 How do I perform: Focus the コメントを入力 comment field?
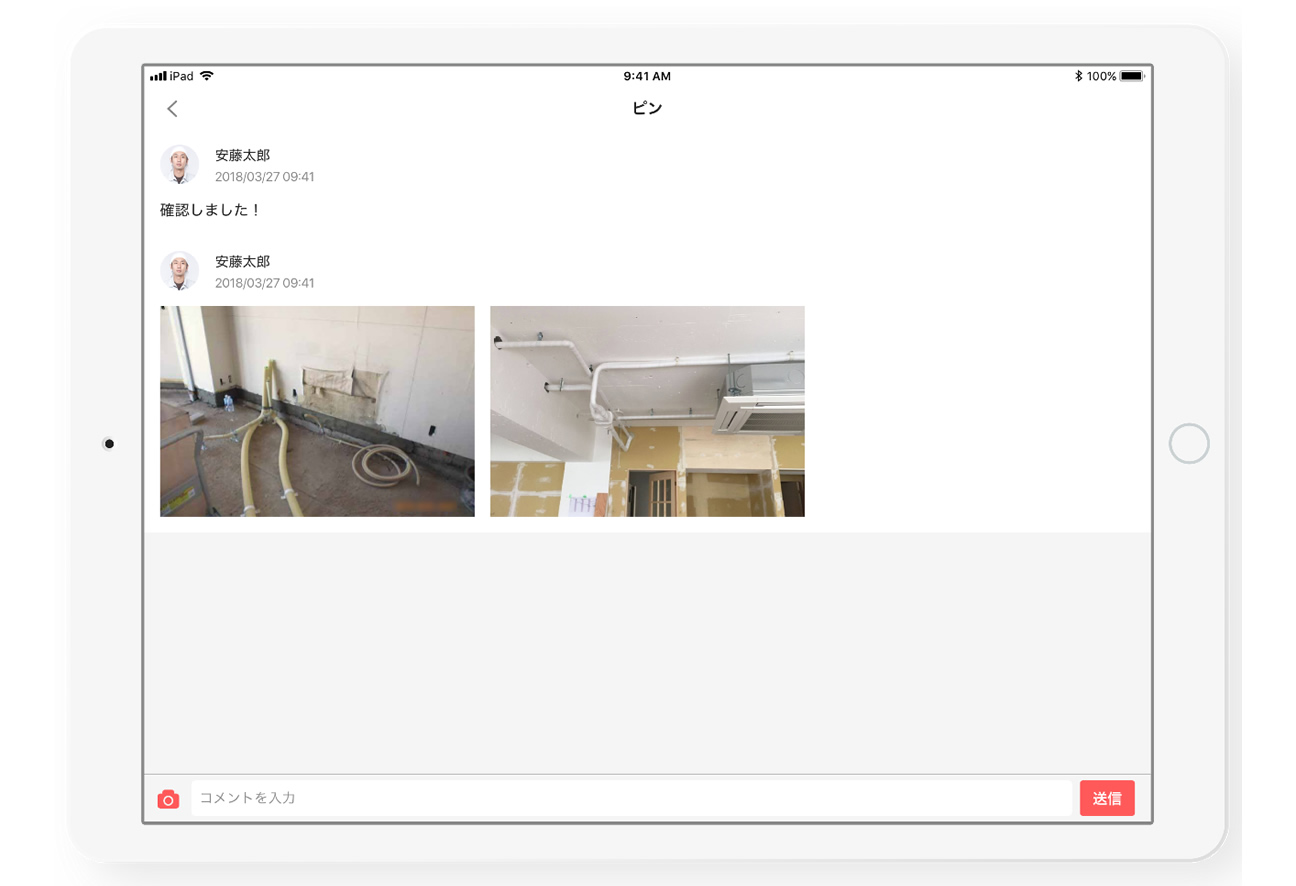point(630,798)
